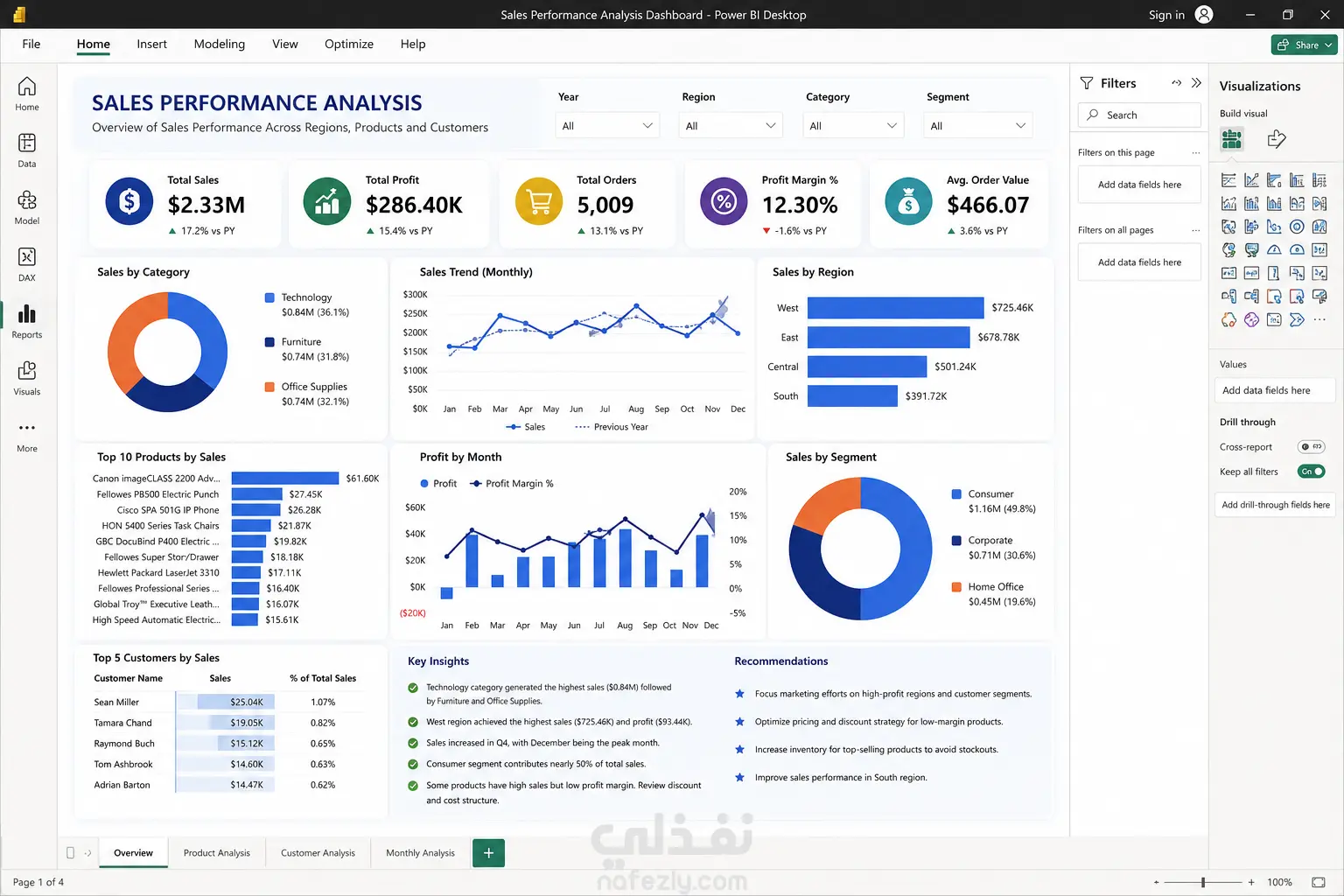This screenshot has height=896, width=1344.
Task: Open options ellipsis for Filters on this page
Action: click(x=1195, y=153)
